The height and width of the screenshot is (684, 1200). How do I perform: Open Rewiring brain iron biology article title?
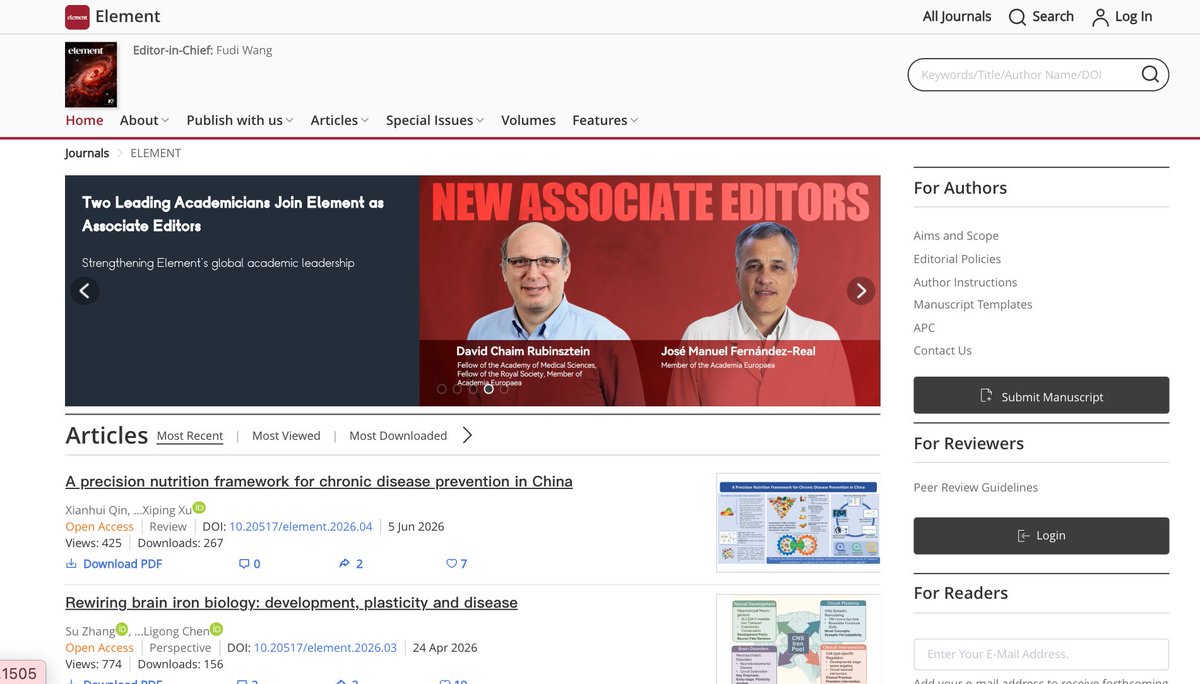[291, 603]
